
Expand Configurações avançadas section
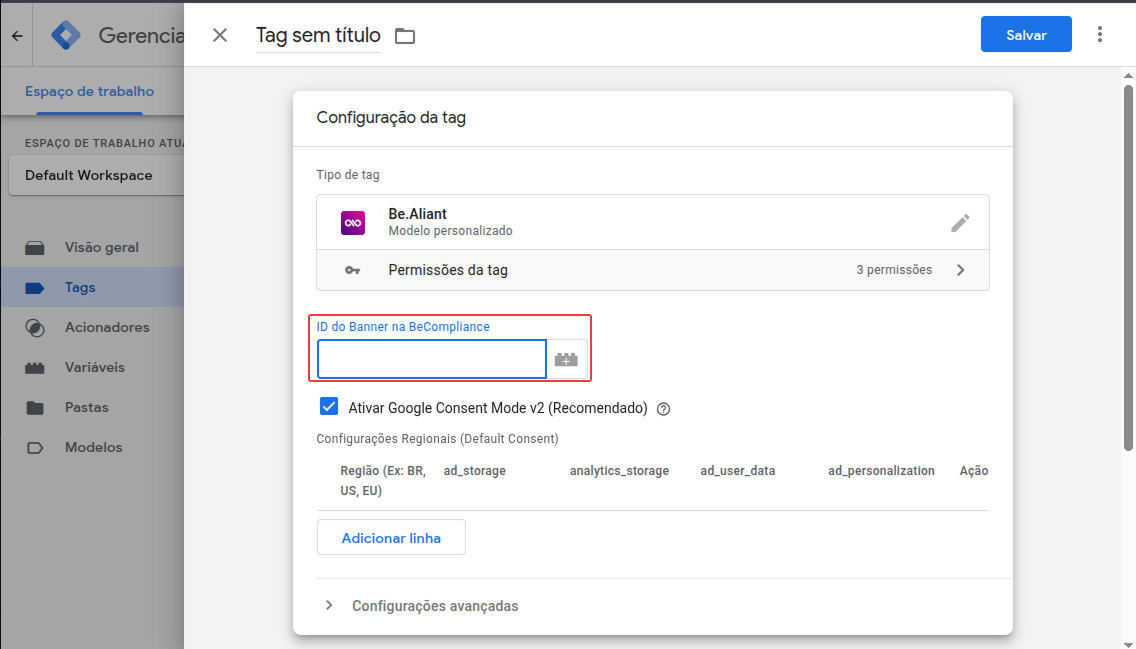329,606
